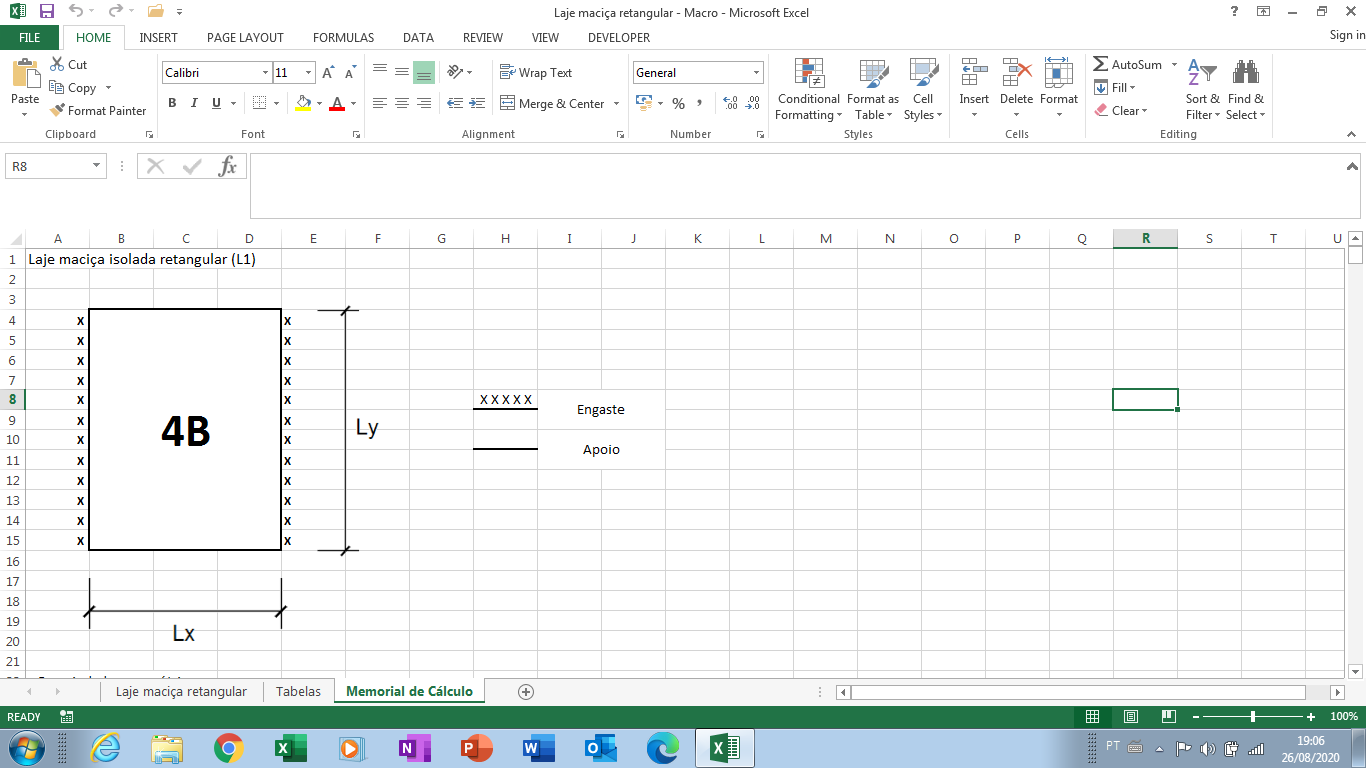Adjust the zoom slider
Image resolution: width=1366 pixels, height=768 pixels.
pyautogui.click(x=1253, y=716)
